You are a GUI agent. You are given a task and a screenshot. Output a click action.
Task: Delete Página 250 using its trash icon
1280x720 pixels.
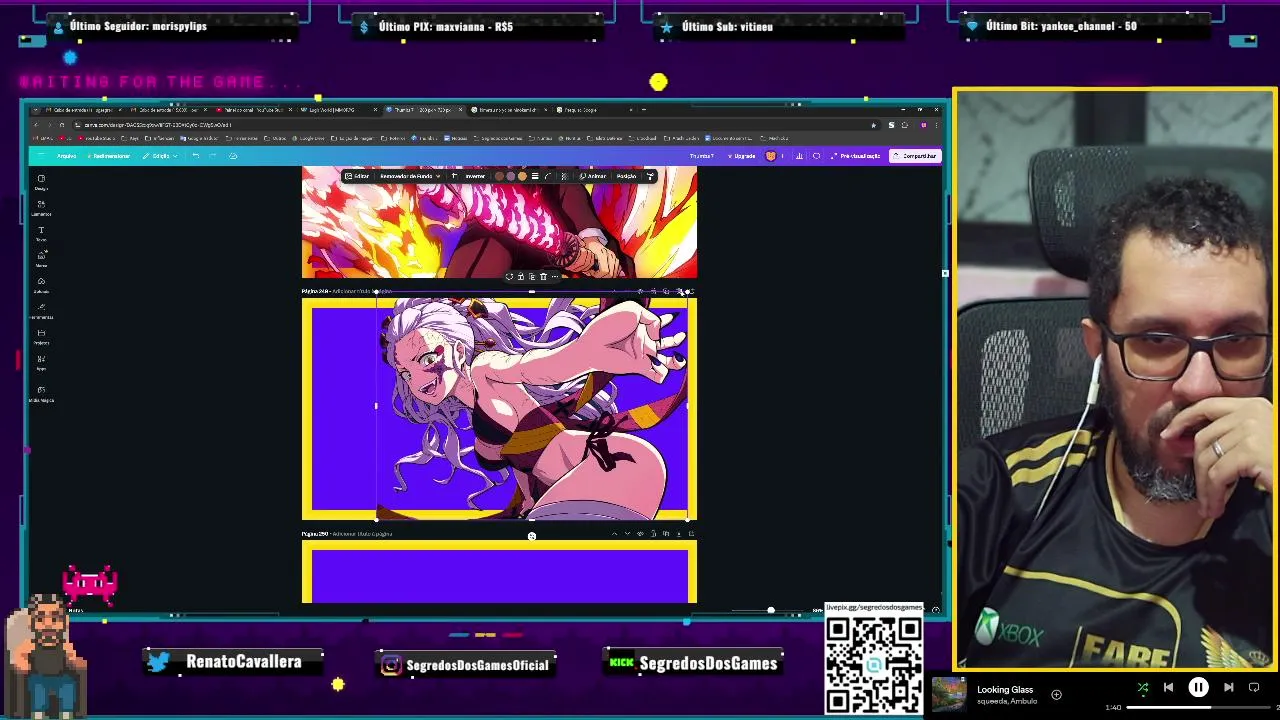679,534
